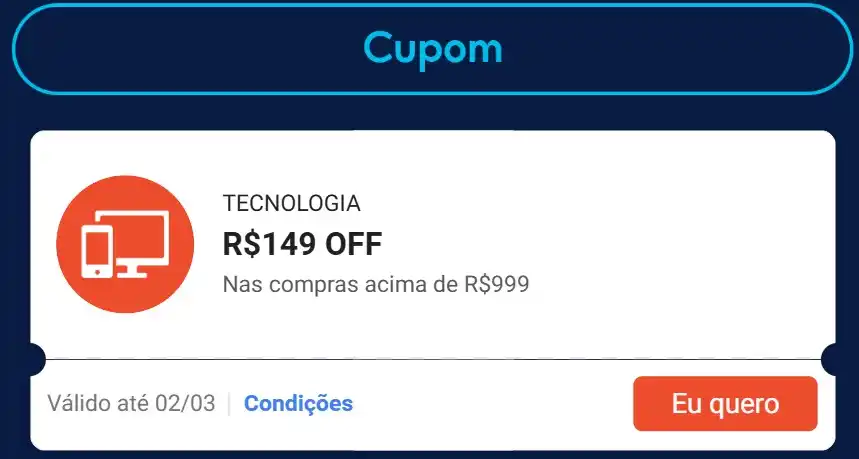Click the coupon's horizontal divider line

[x=433, y=359]
